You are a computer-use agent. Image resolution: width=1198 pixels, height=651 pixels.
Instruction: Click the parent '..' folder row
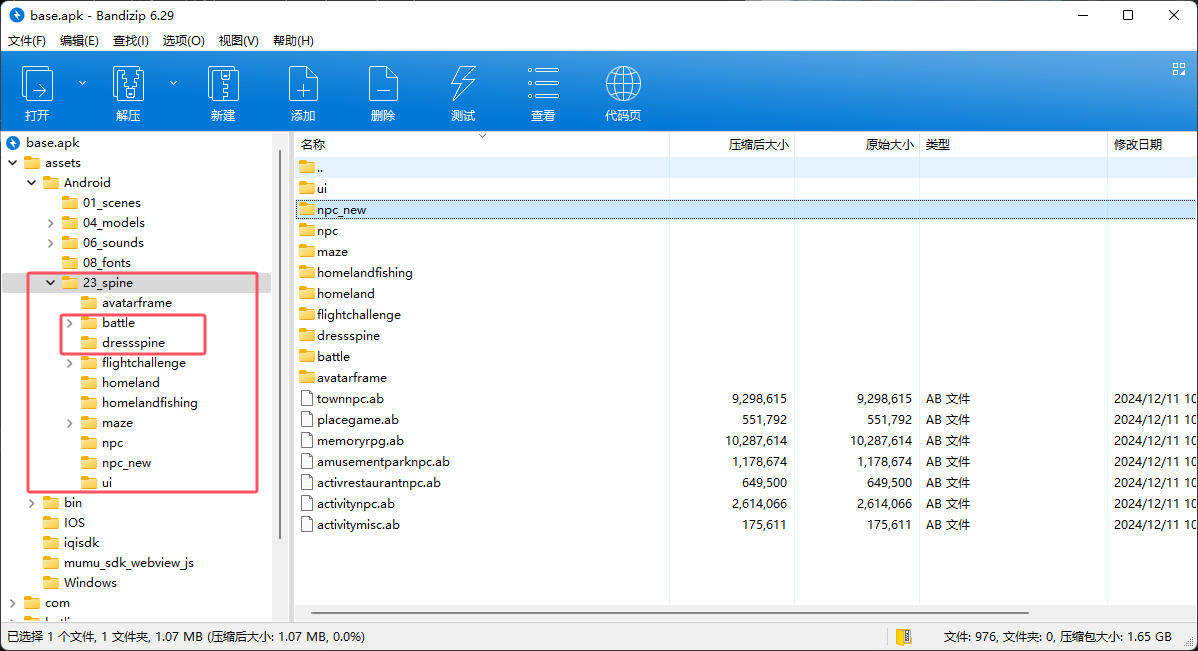[x=746, y=167]
